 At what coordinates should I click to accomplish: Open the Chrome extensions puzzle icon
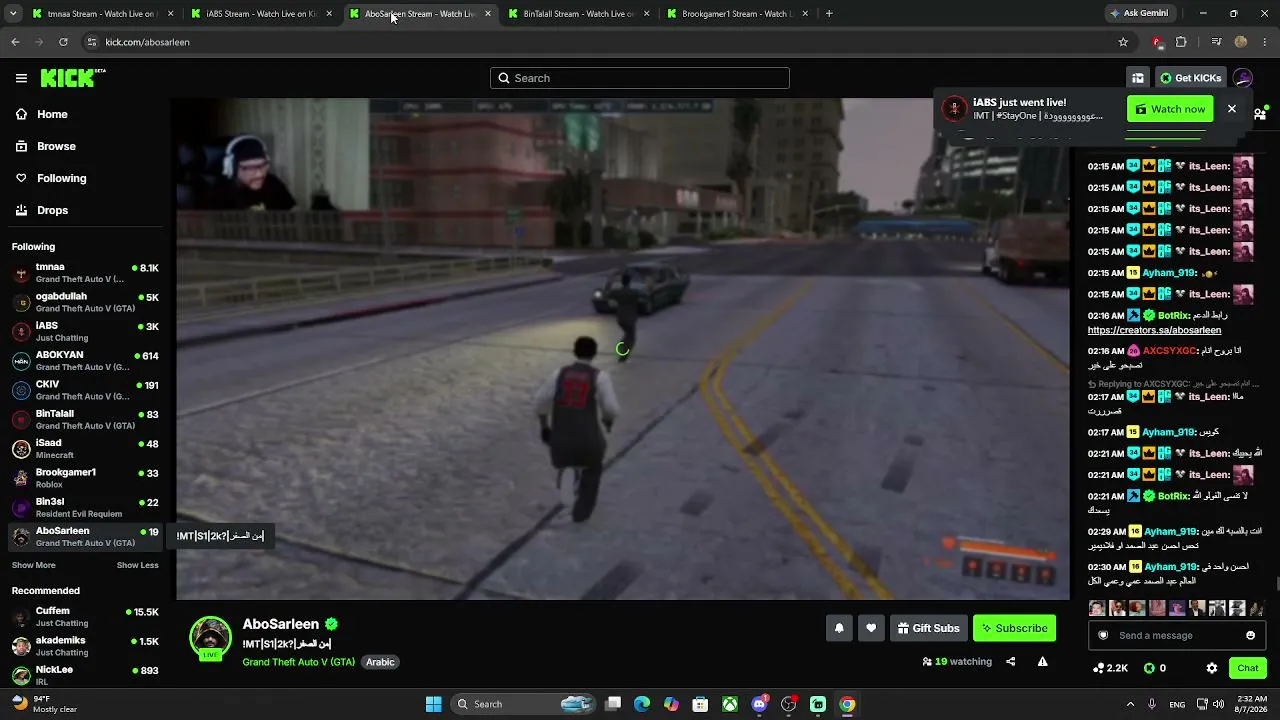(1181, 42)
